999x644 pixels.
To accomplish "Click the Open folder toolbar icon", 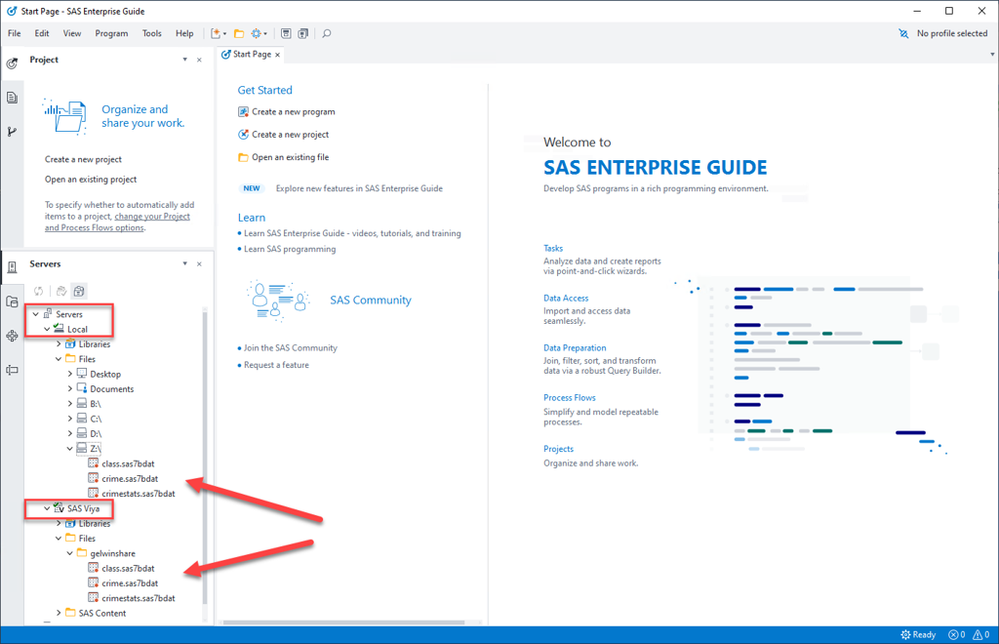I will coord(239,34).
